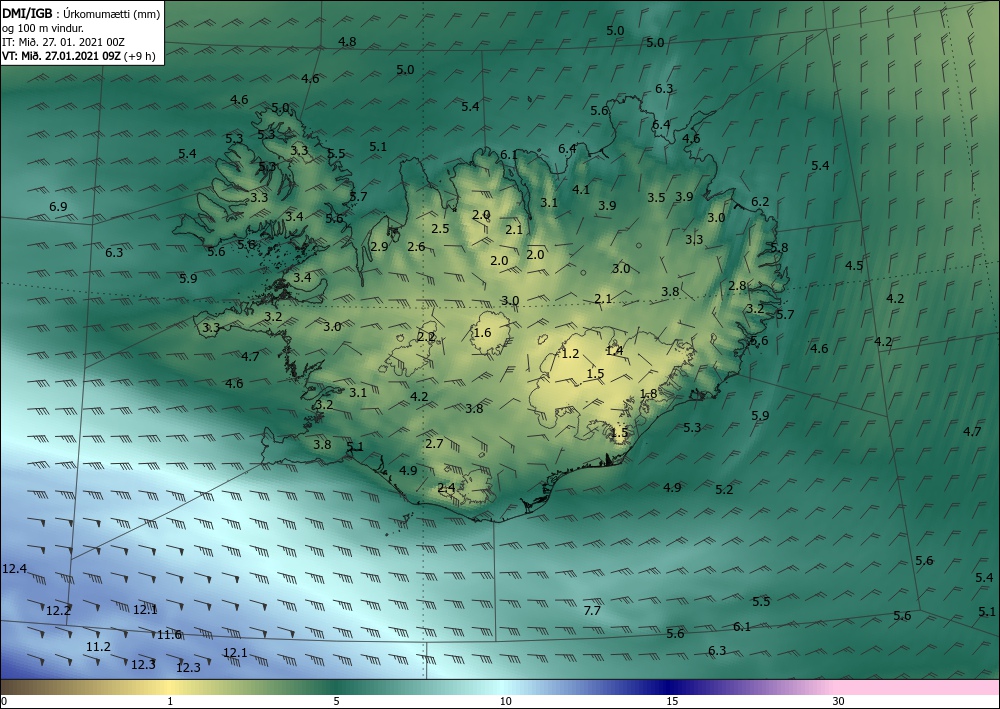Click the 1.6 value inside Hofsjökull outline

point(483,332)
